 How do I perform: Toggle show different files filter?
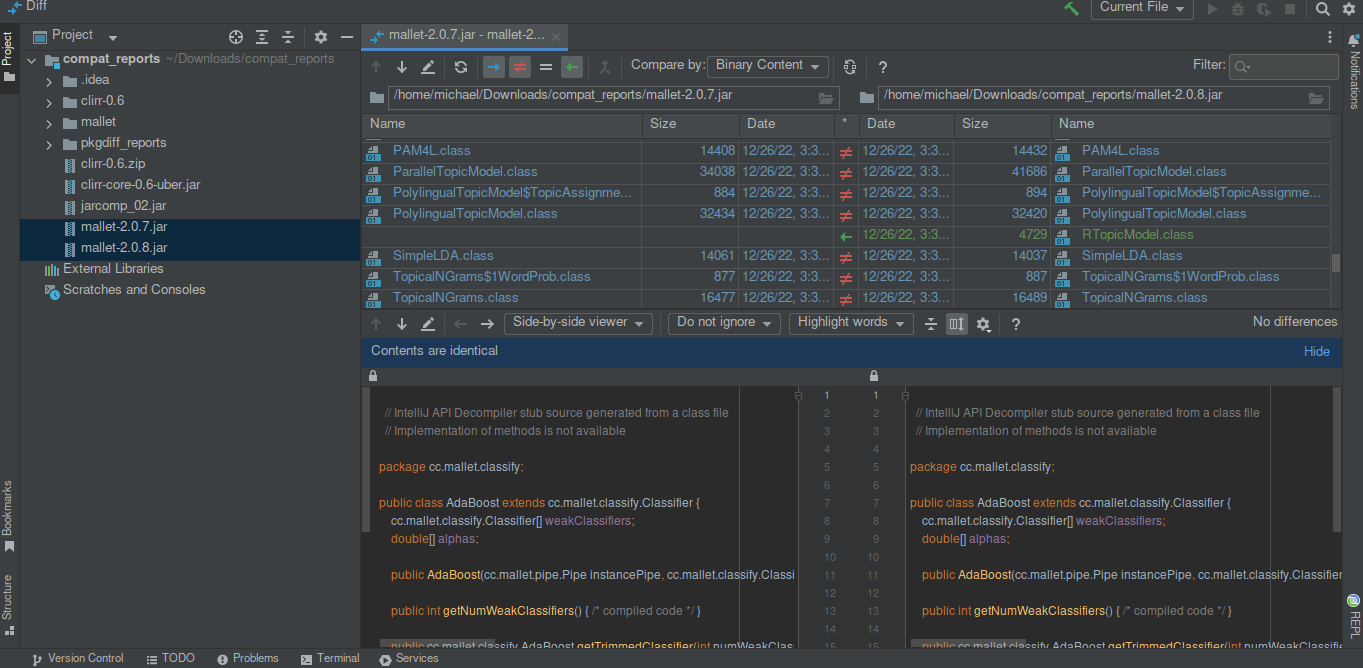click(520, 67)
